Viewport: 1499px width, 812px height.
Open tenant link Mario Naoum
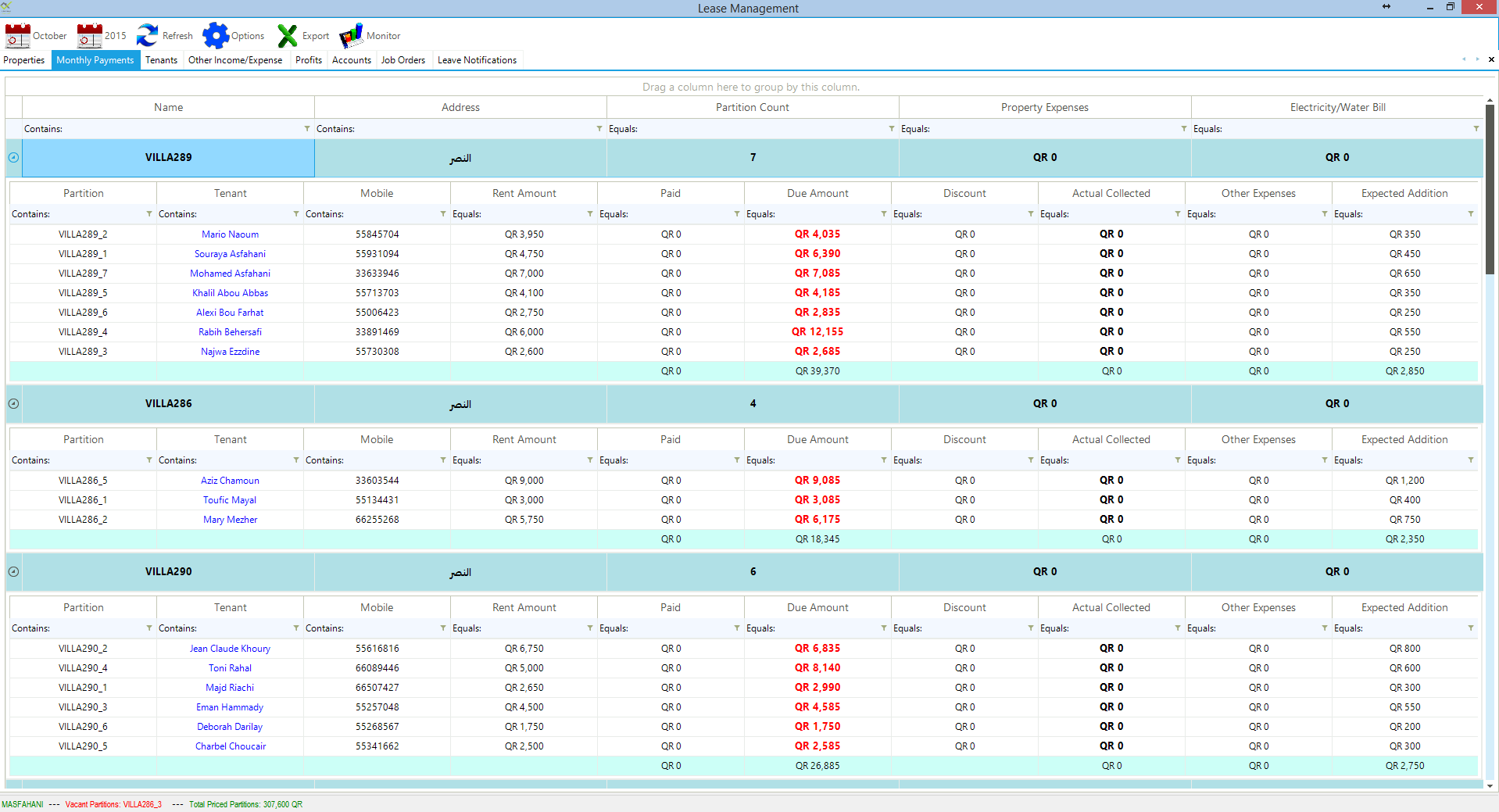pyautogui.click(x=230, y=234)
